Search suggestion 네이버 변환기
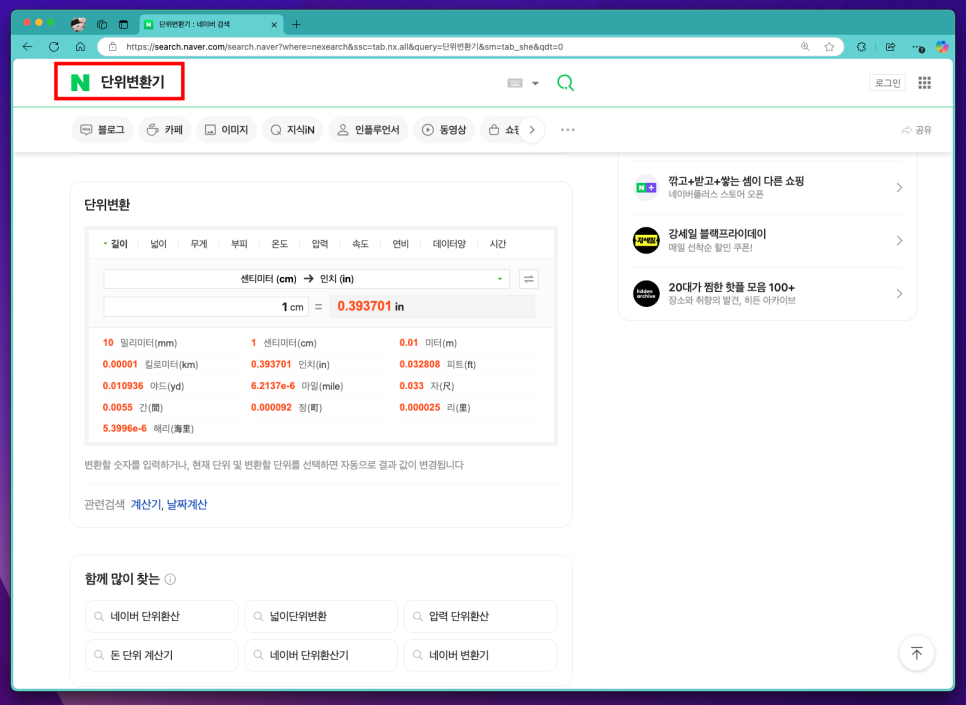Image resolution: width=966 pixels, height=705 pixels. tap(481, 655)
